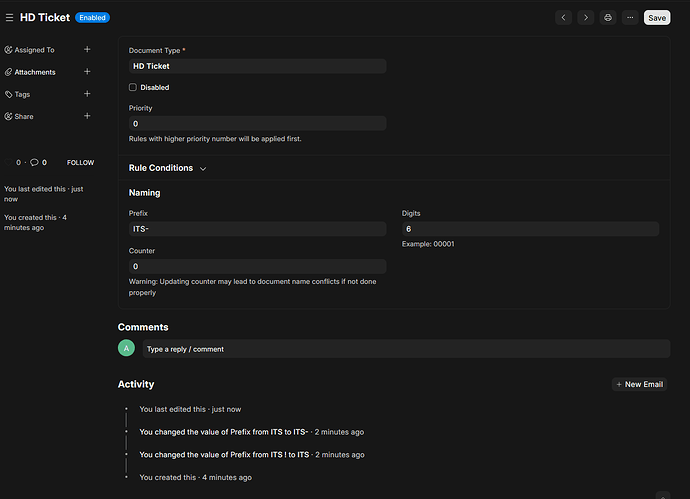Add attachment with the plus icon
This screenshot has height=499, width=690.
87,72
